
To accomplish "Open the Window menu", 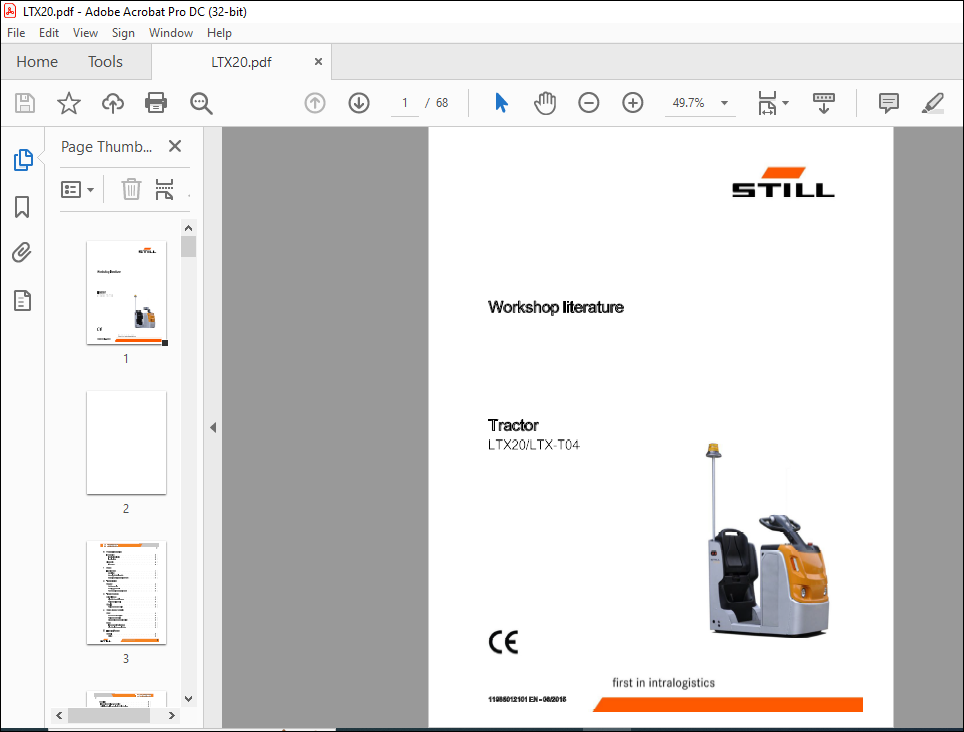I will point(171,33).
